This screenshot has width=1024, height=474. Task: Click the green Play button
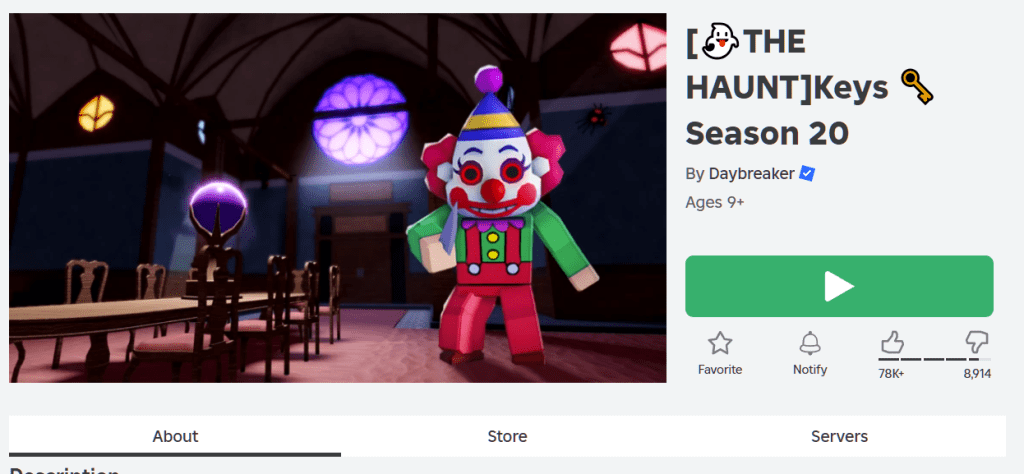pos(839,286)
